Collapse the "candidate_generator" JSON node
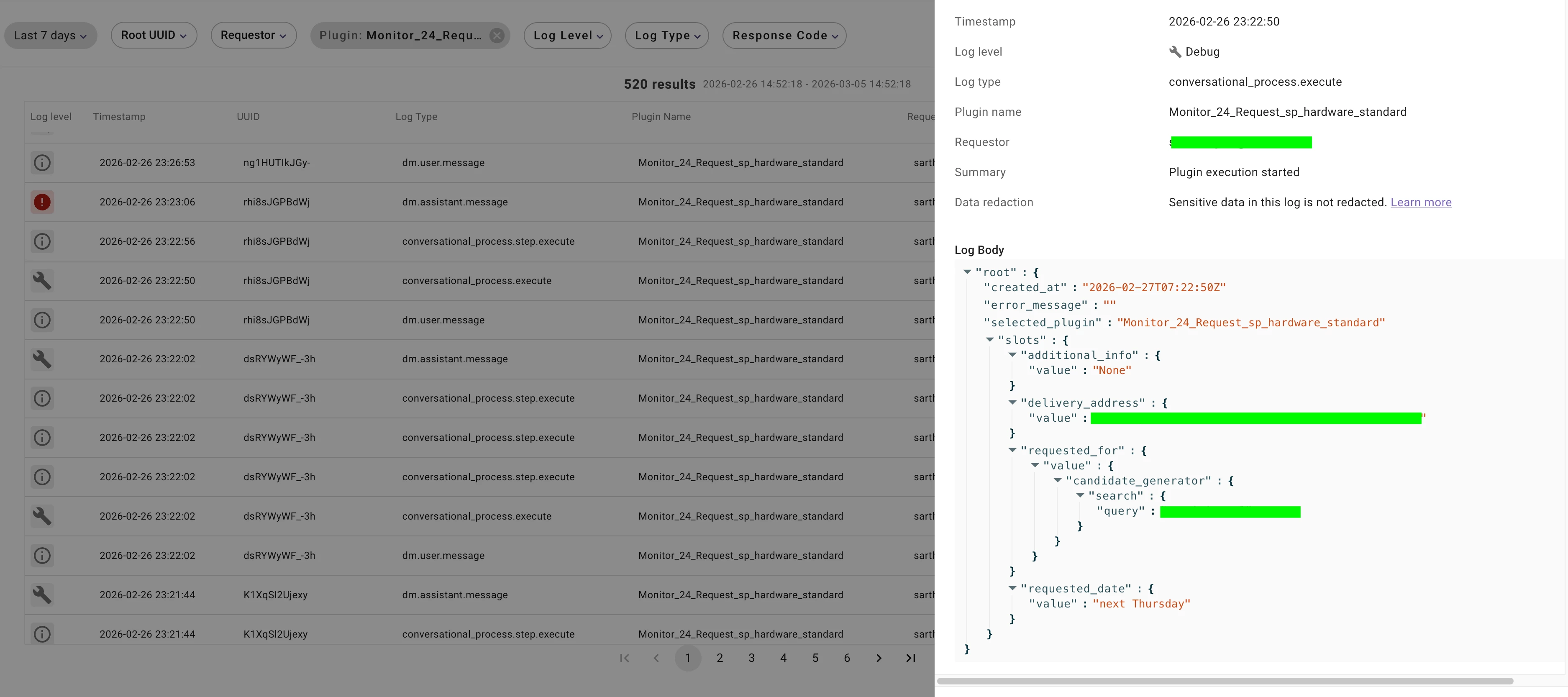The height and width of the screenshot is (697, 1568). click(1057, 480)
